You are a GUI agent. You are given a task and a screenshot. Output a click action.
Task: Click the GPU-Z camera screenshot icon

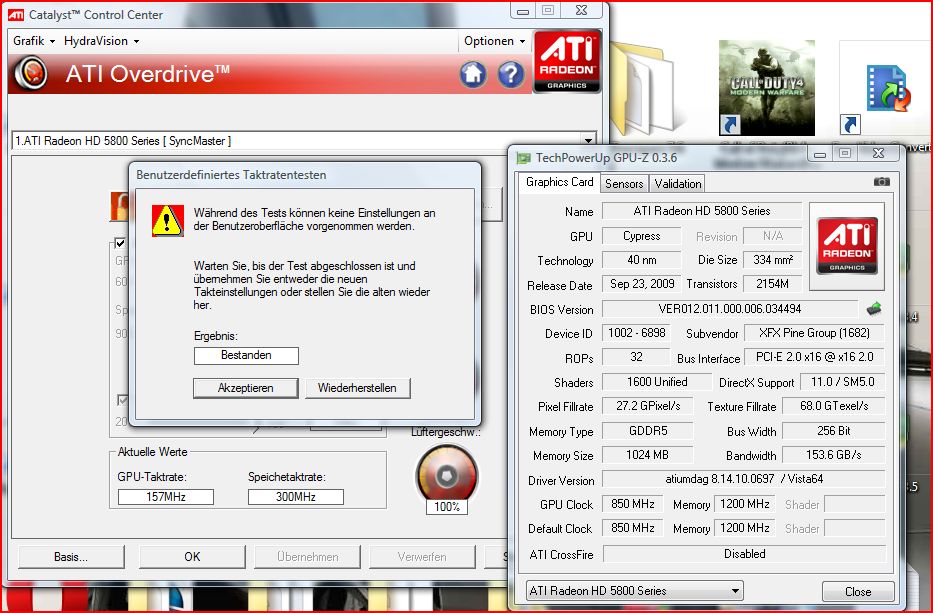click(x=882, y=182)
